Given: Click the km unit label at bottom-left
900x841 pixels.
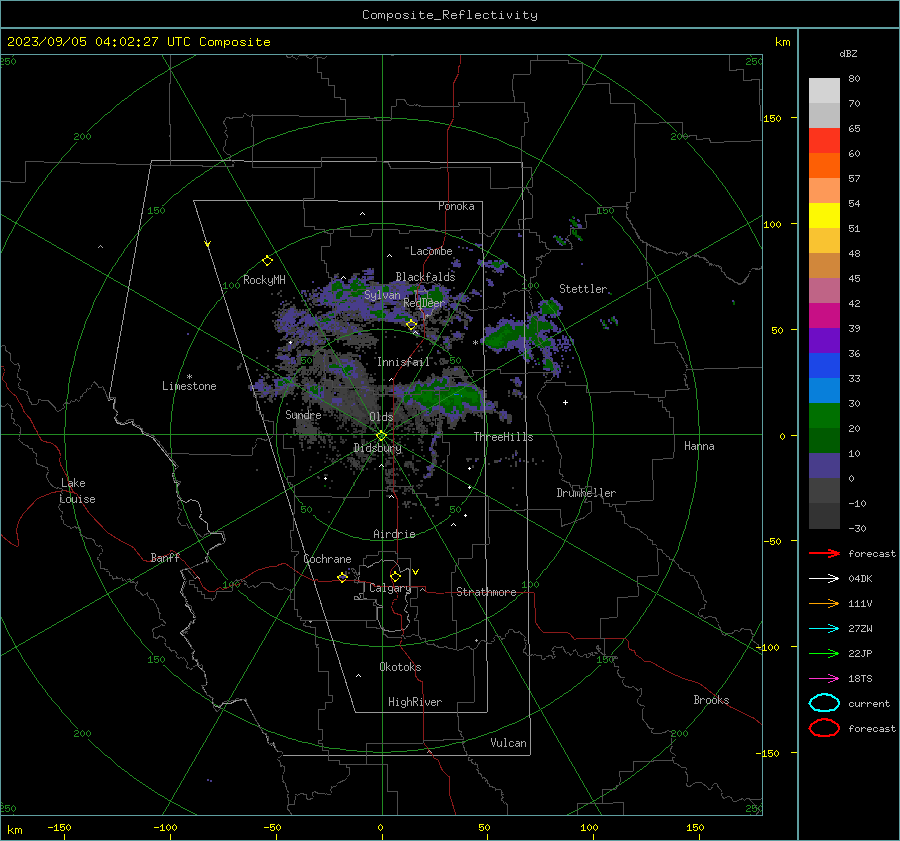Looking at the screenshot, I should pyautogui.click(x=14, y=830).
